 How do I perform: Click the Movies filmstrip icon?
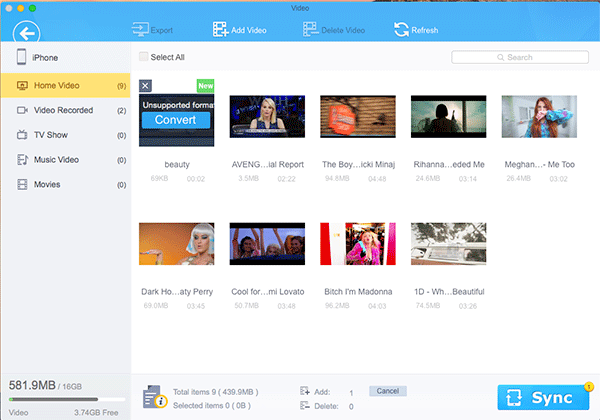coord(22,184)
